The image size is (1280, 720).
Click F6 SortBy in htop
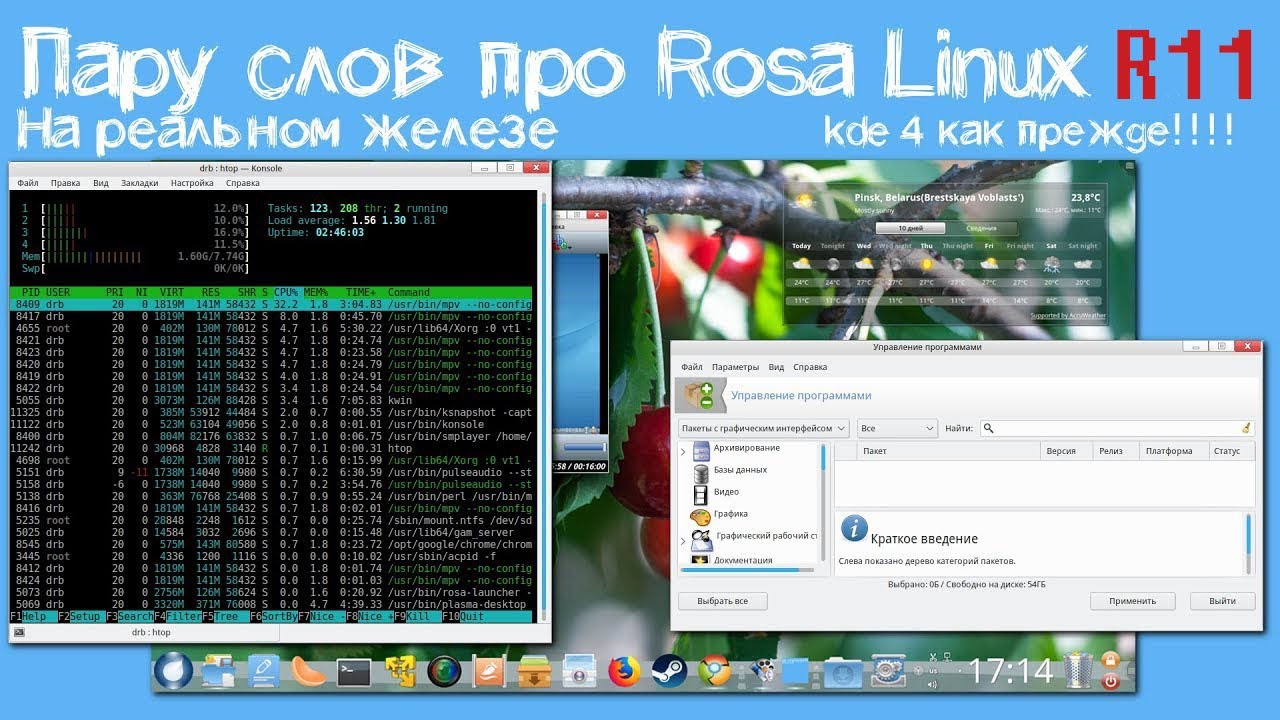coord(273,617)
